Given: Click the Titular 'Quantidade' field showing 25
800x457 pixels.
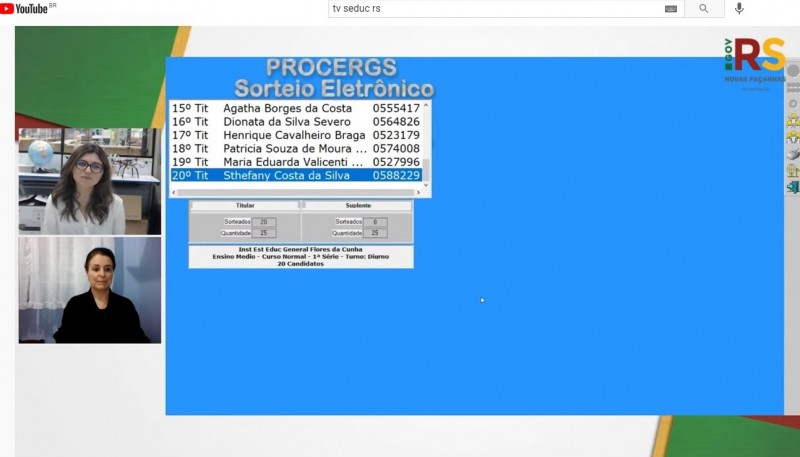Looking at the screenshot, I should point(264,233).
